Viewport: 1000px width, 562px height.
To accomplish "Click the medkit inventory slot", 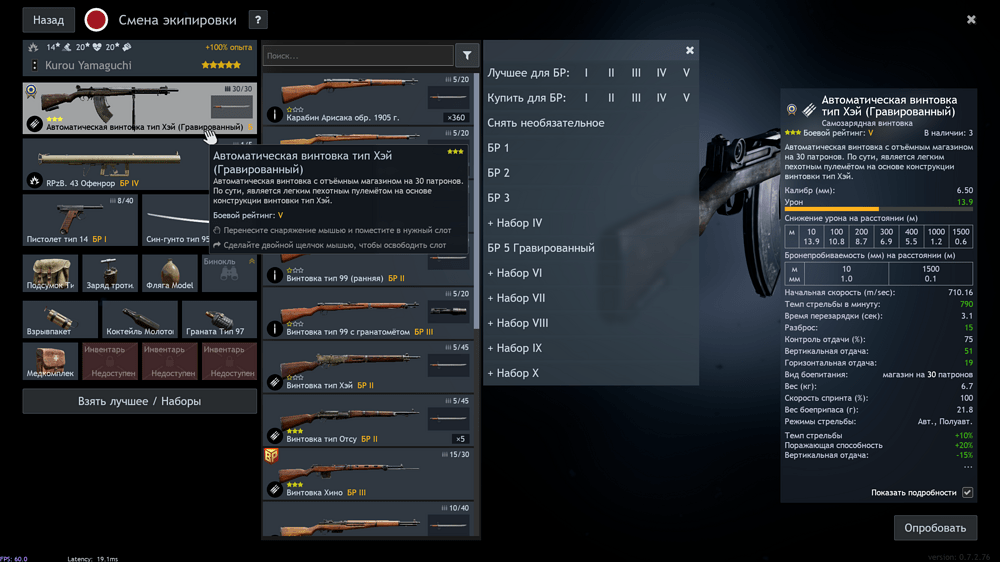I will [x=50, y=361].
